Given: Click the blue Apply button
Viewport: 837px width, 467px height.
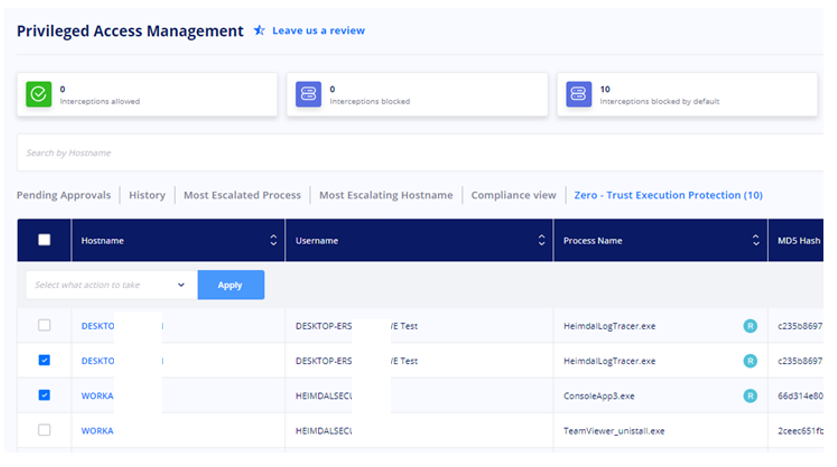Looking at the screenshot, I should click(231, 285).
